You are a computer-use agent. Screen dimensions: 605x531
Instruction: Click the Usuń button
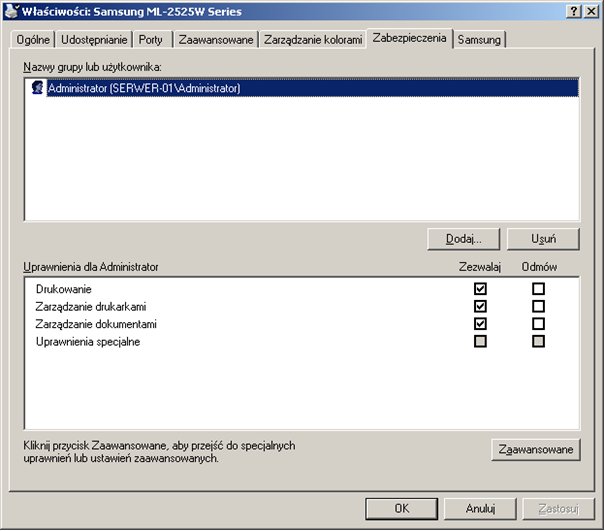543,239
